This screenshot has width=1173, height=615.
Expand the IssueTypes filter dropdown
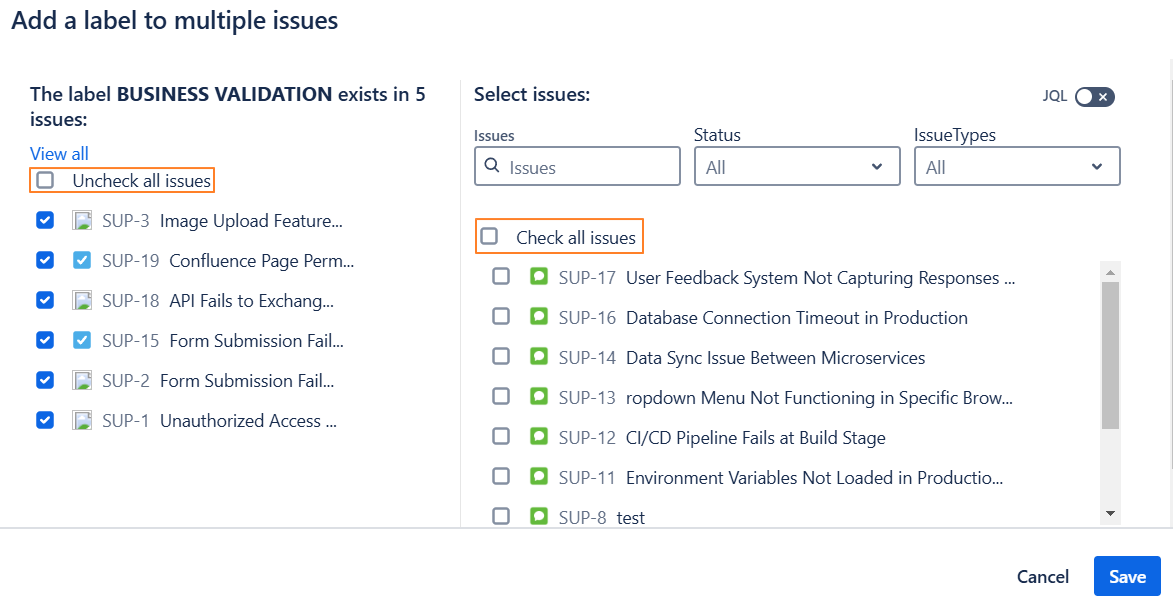click(1017, 167)
